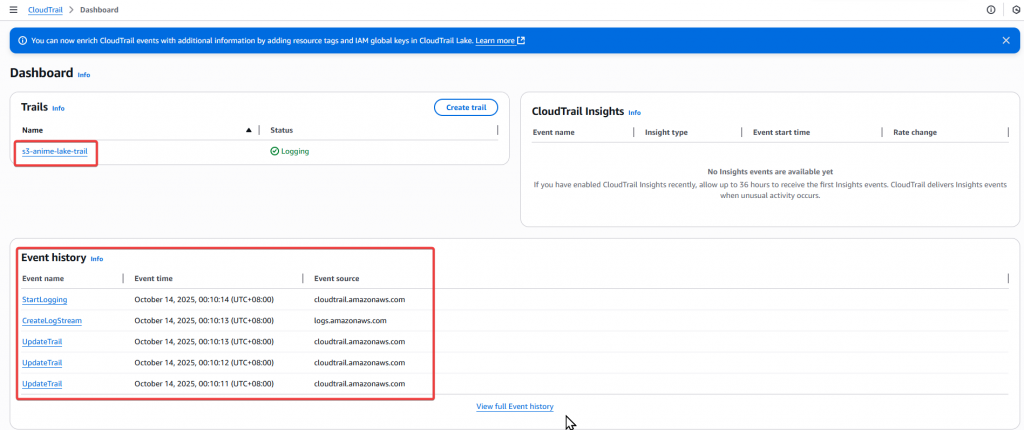This screenshot has height=430, width=1024.
Task: Click the Event start time column header
Action: click(x=782, y=132)
